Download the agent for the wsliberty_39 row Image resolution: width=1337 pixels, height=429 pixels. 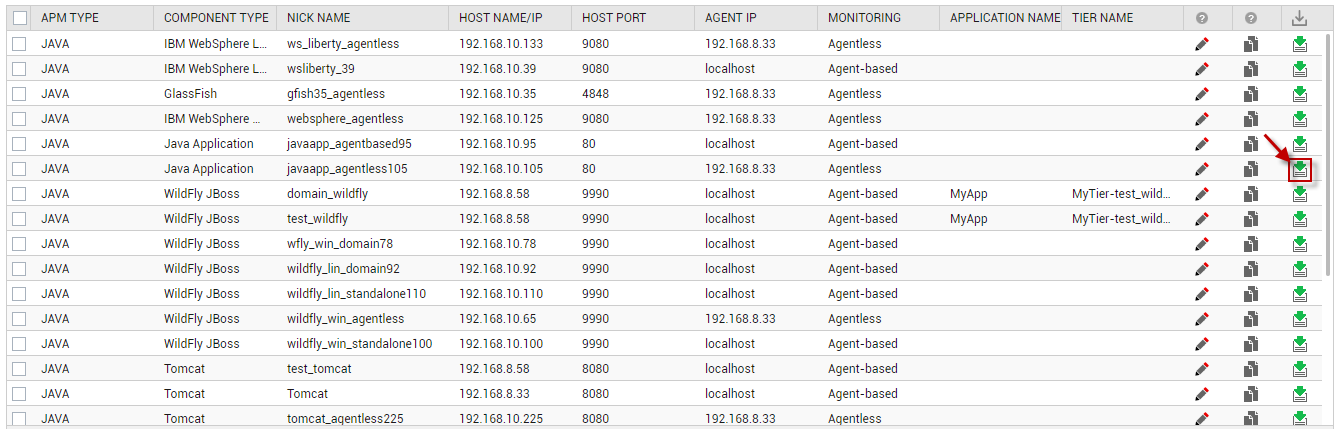point(1299,69)
